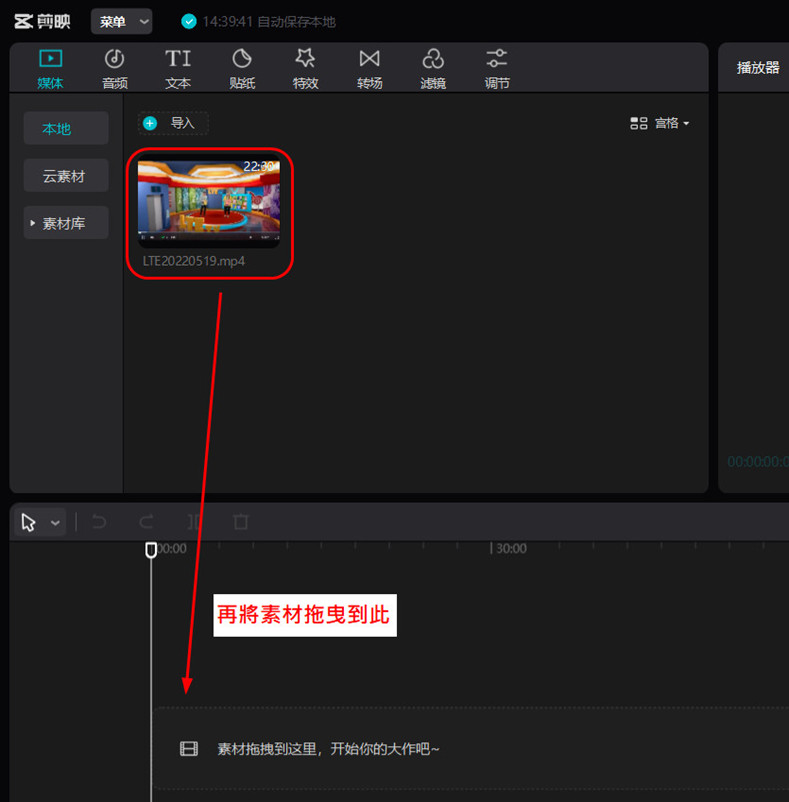Click the 转场 (Transition) icon
The height and width of the screenshot is (802, 789).
pyautogui.click(x=370, y=68)
